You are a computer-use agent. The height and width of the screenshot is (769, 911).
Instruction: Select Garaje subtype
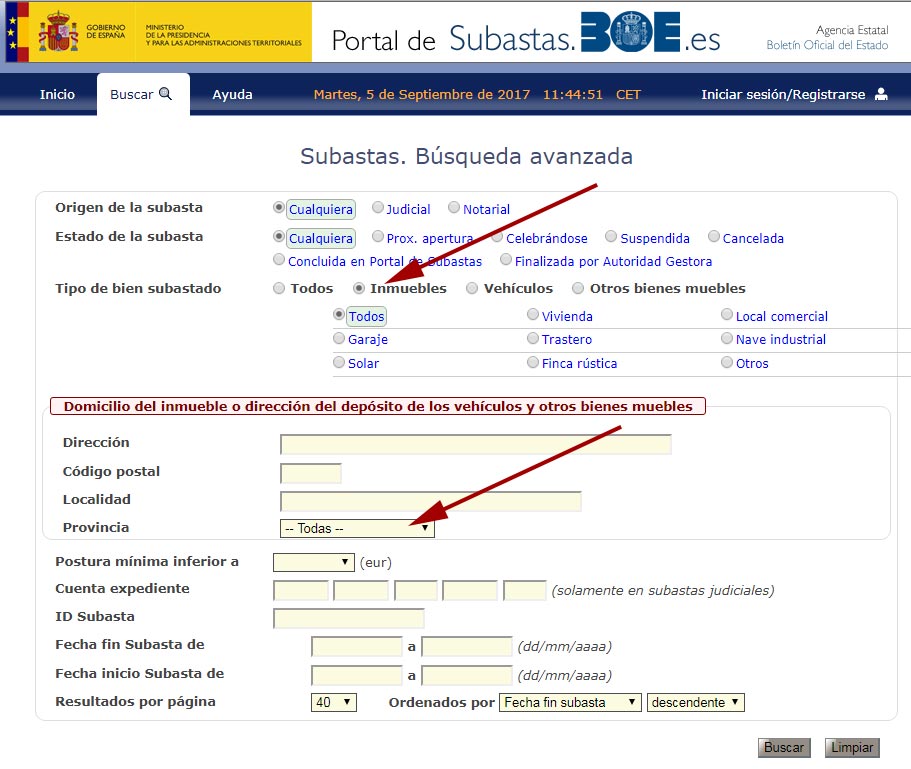[339, 338]
